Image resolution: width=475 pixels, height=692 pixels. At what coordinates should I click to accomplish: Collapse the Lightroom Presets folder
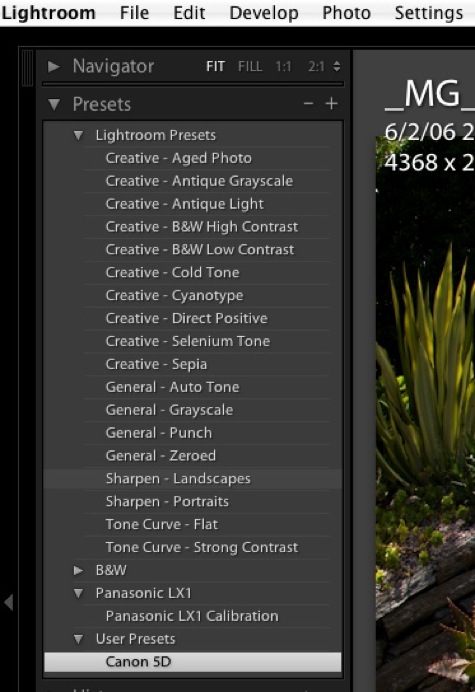79,135
